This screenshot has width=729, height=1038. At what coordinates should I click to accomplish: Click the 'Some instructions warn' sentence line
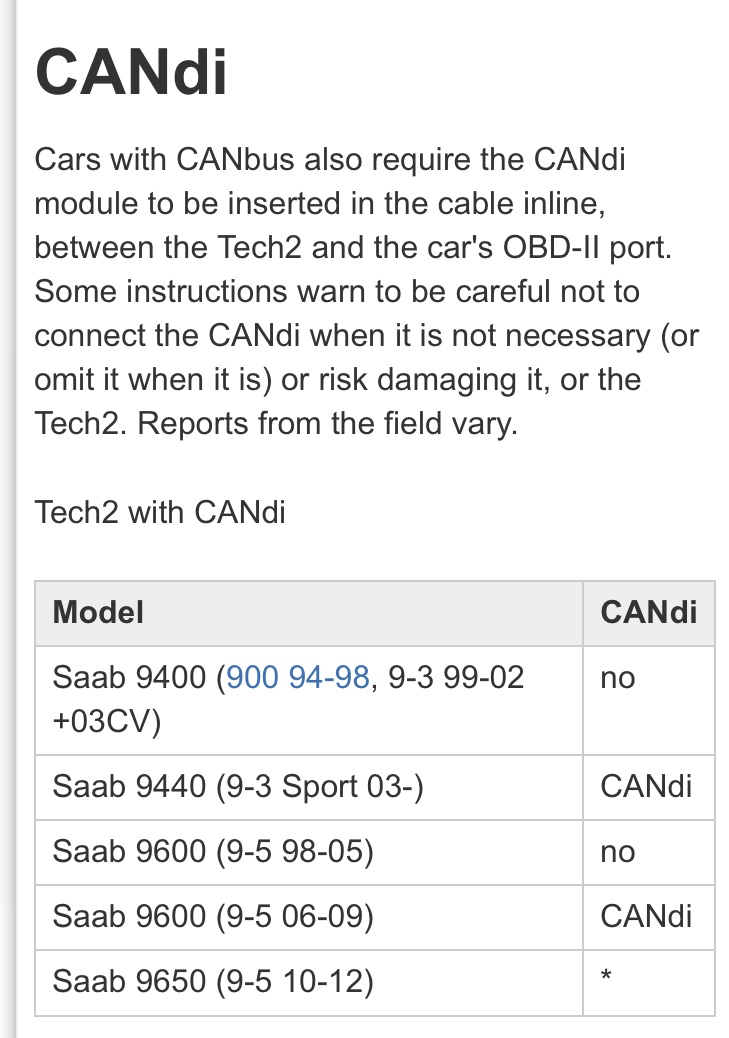coord(337,291)
